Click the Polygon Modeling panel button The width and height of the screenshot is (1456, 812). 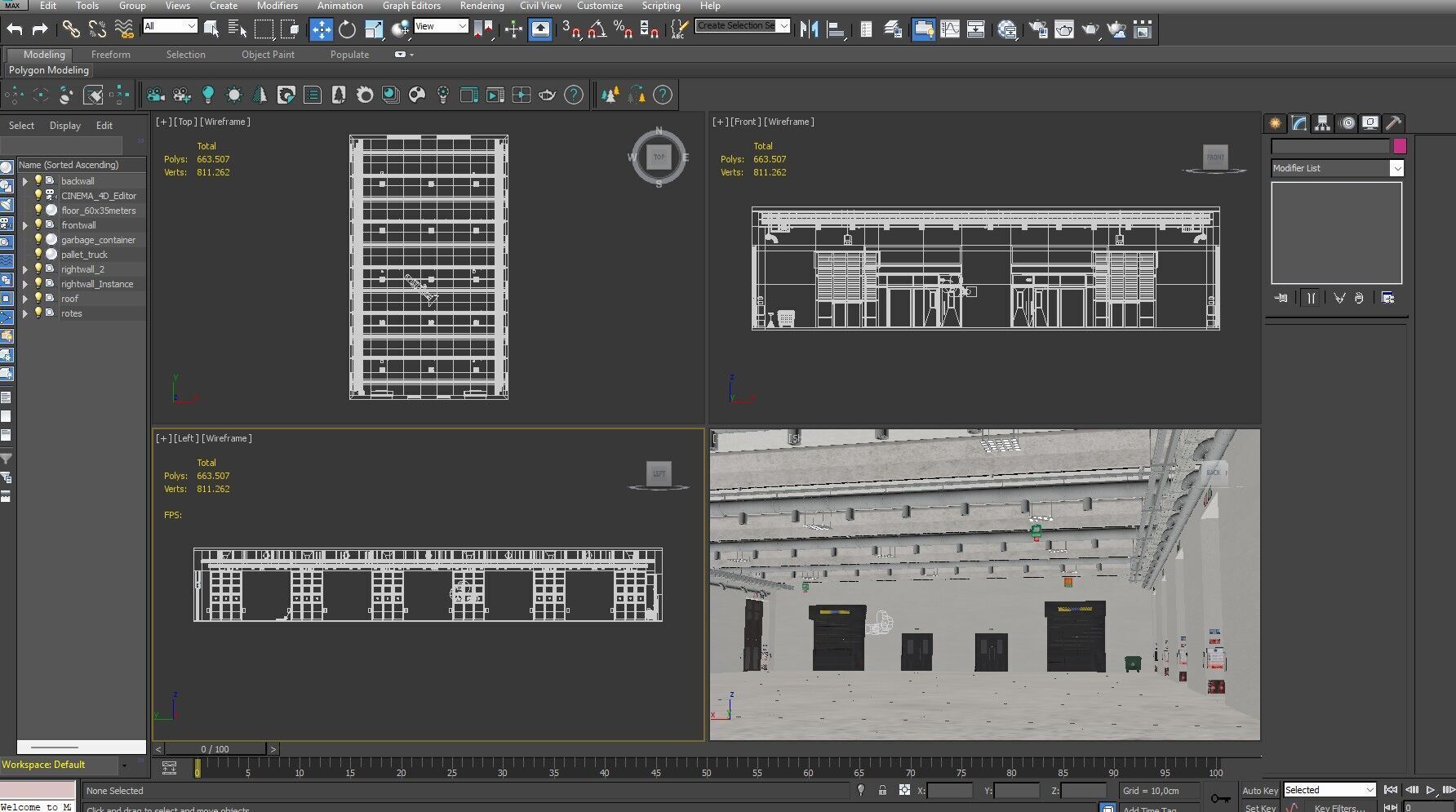pos(49,70)
